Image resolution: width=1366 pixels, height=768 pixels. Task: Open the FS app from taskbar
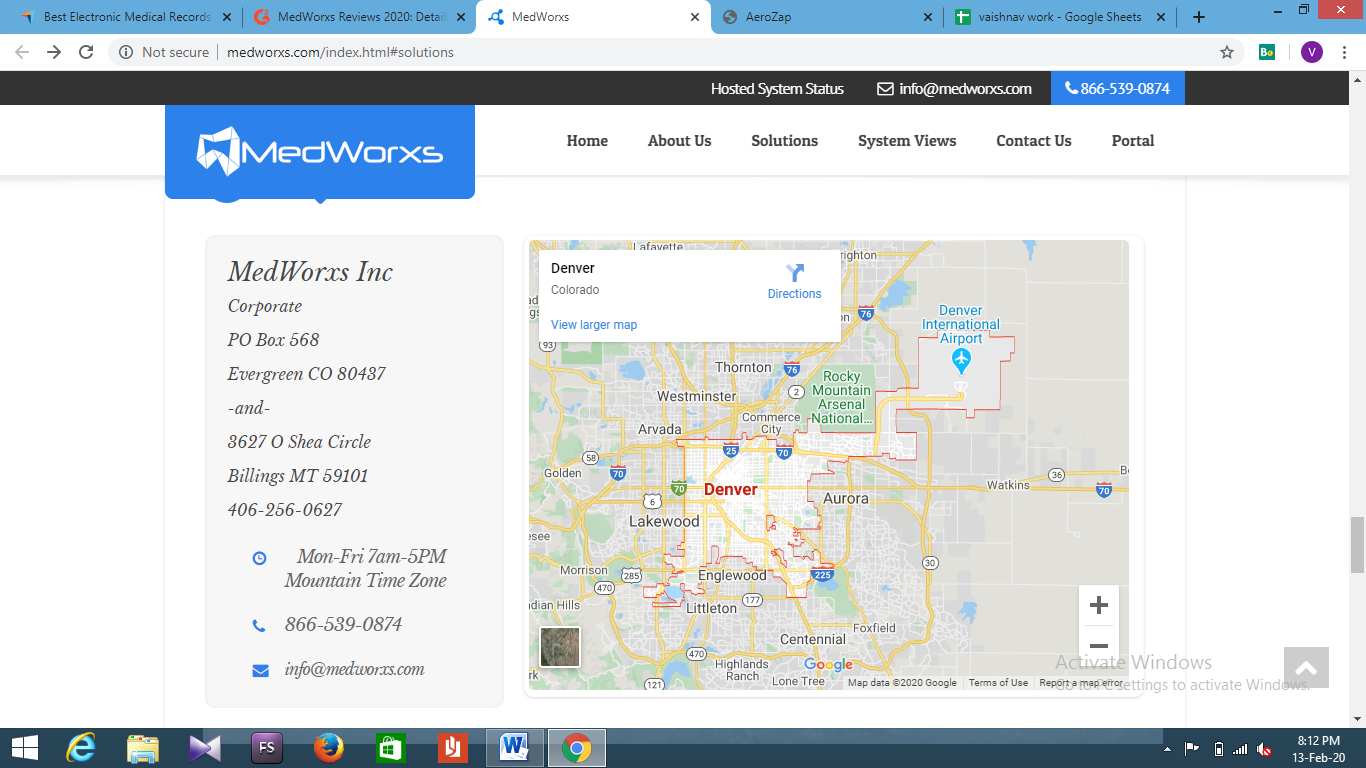(x=267, y=748)
